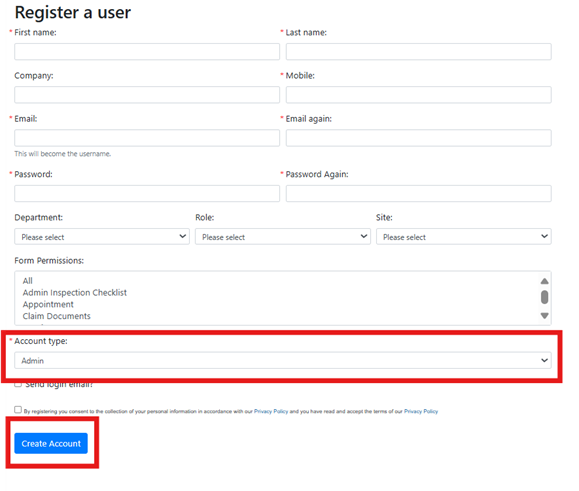This screenshot has height=491, width=579.
Task: Click the Create Account button
Action: point(51,443)
